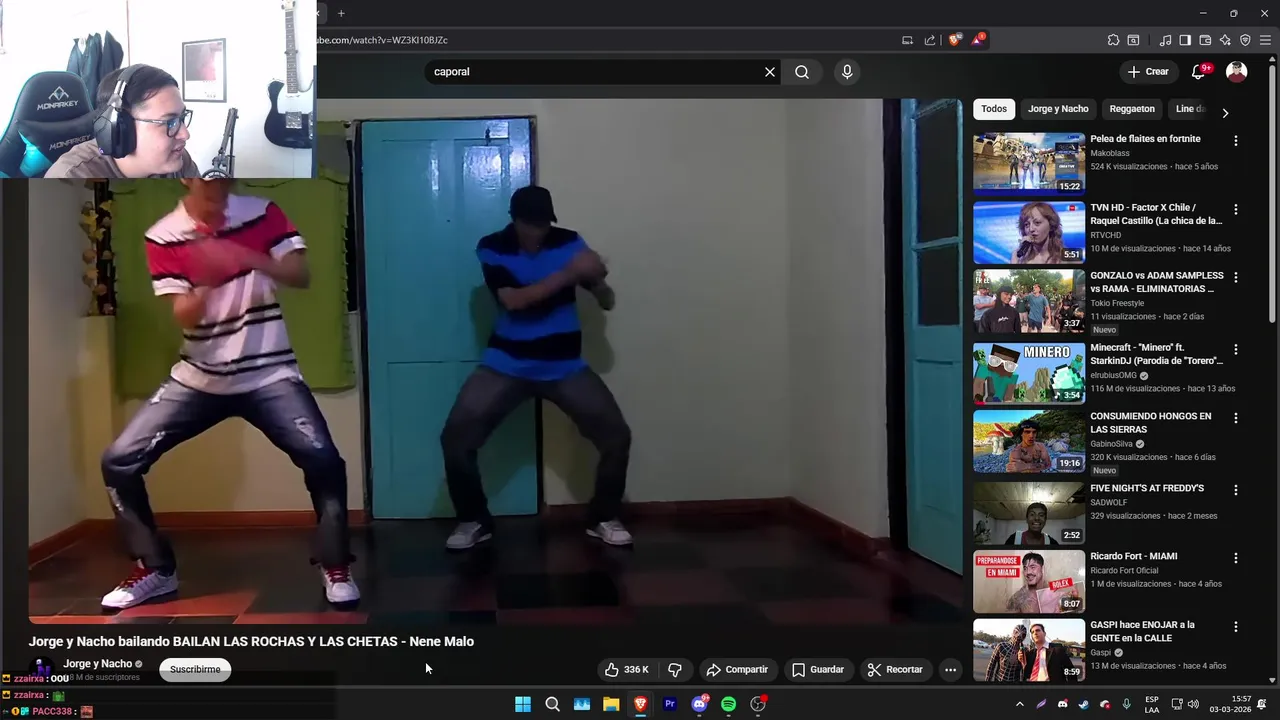Toggle the browser sidebar panel icon
1280x720 pixels.
tap(1185, 40)
